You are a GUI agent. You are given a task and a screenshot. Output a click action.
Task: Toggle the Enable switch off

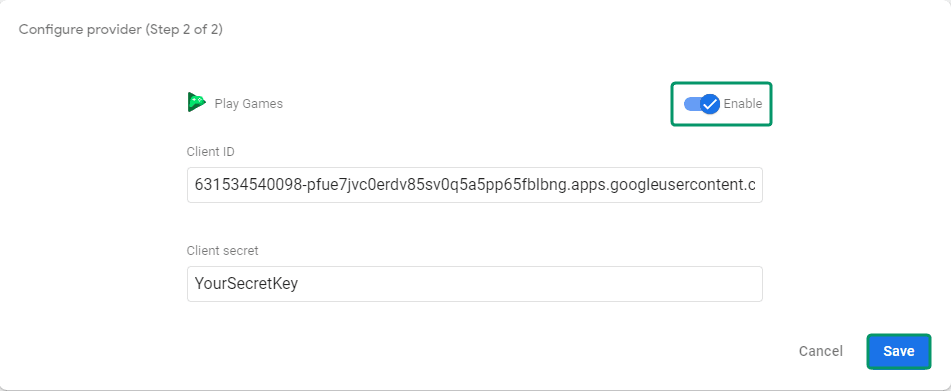coord(702,104)
